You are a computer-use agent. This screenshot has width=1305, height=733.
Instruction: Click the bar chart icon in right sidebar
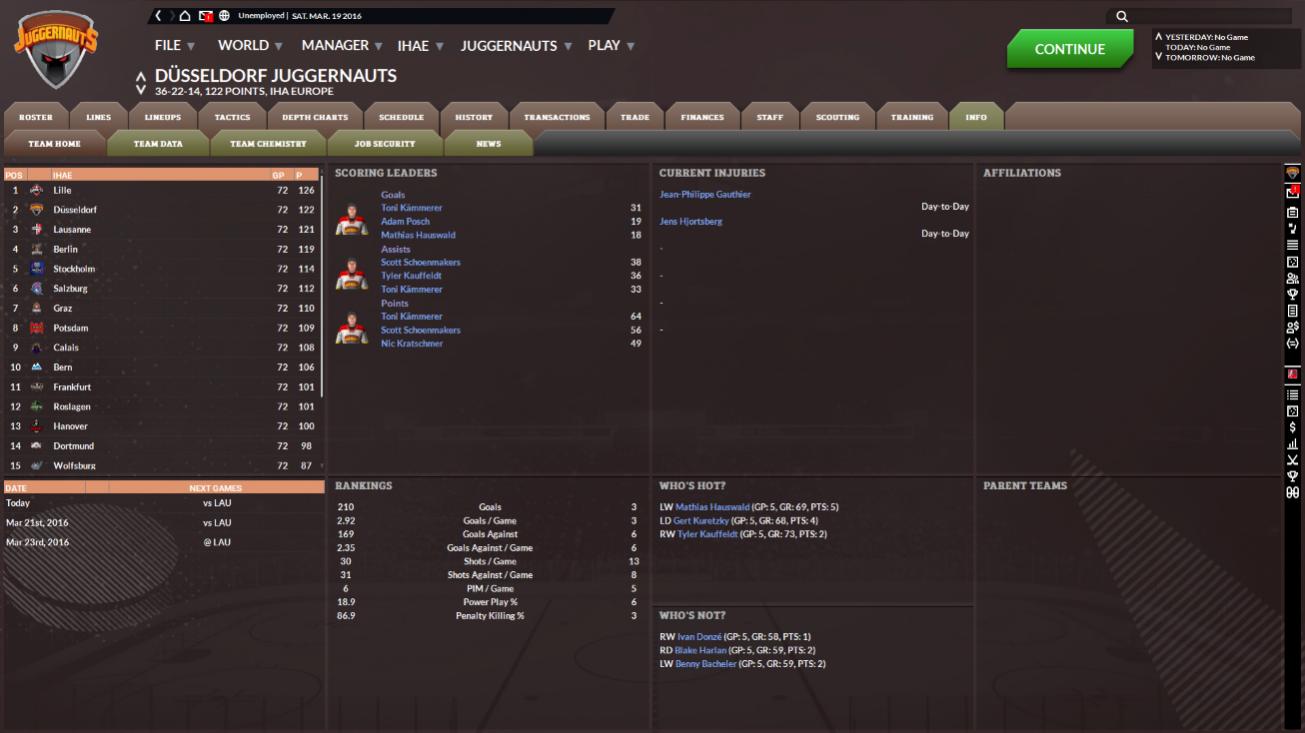tap(1292, 443)
